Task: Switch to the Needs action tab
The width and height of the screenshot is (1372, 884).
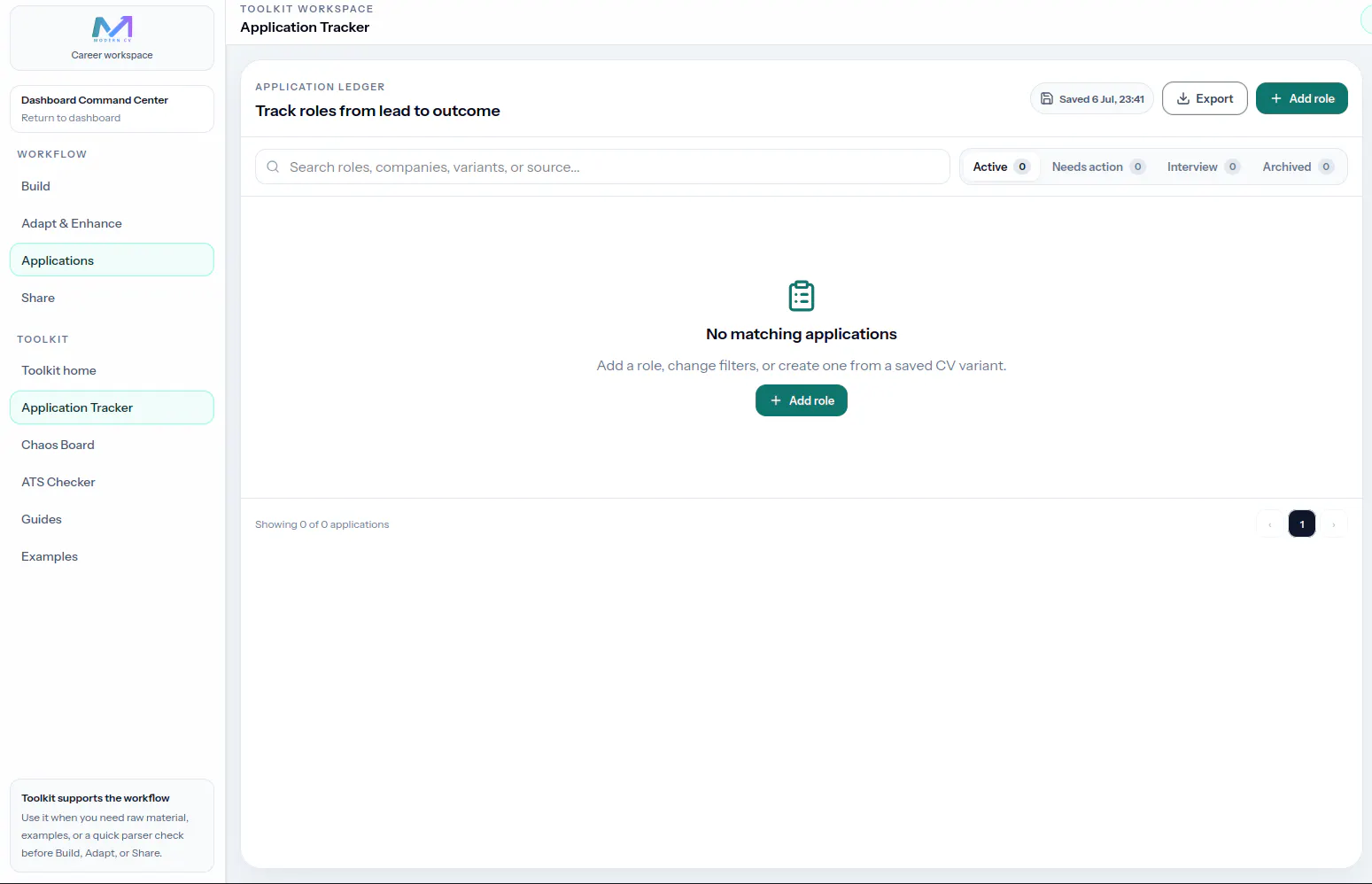Action: coord(1098,167)
